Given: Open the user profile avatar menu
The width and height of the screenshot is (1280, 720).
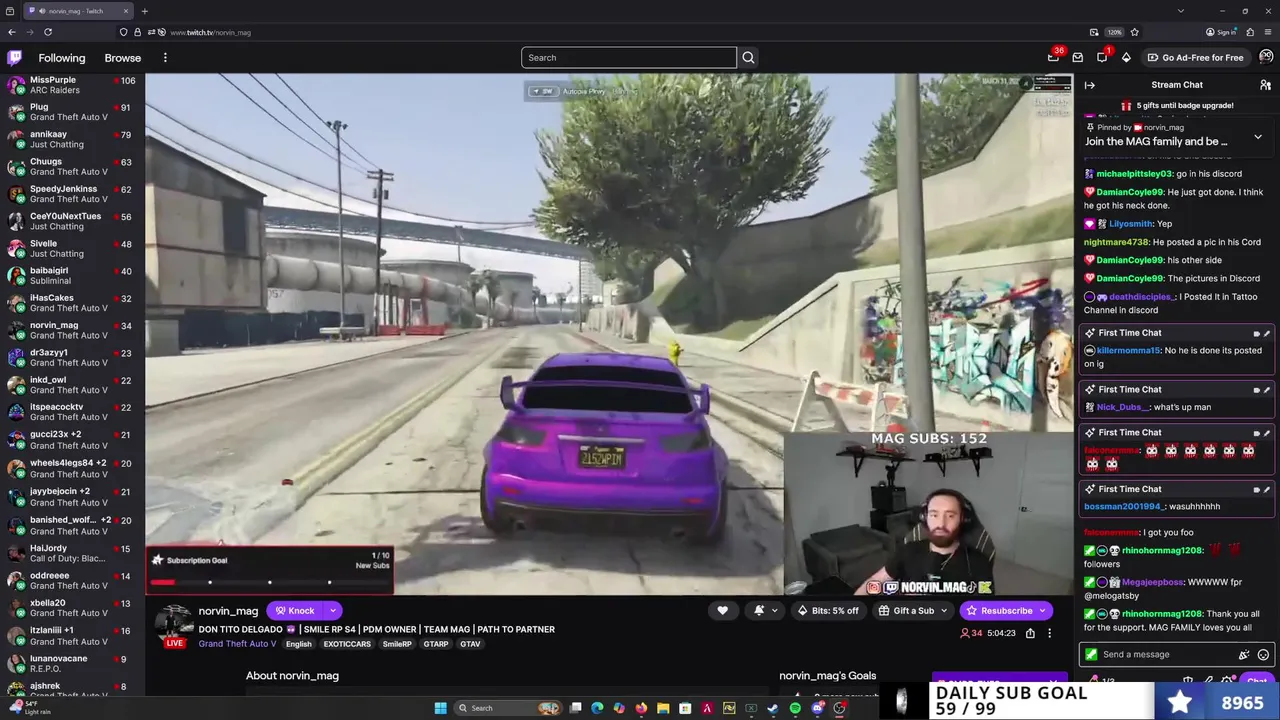Looking at the screenshot, I should click(x=1265, y=58).
